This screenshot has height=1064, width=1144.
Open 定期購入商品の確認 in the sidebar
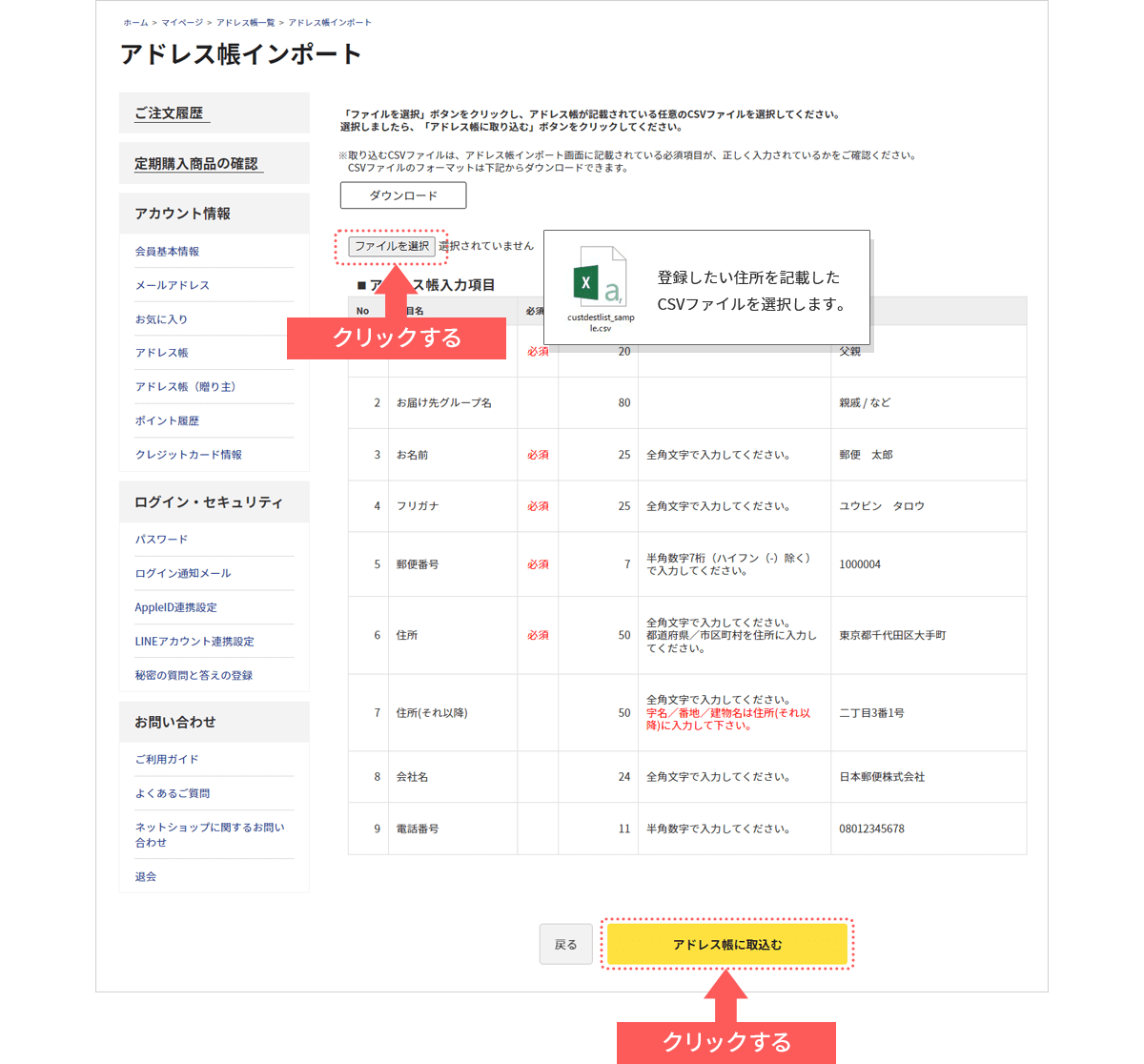196,164
